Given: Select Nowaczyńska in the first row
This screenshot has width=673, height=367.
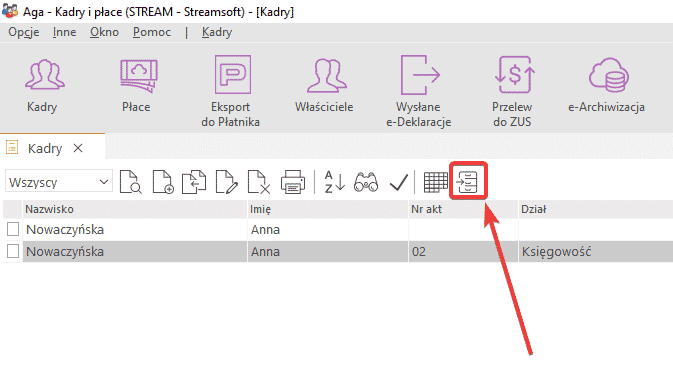Looking at the screenshot, I should point(134,230).
